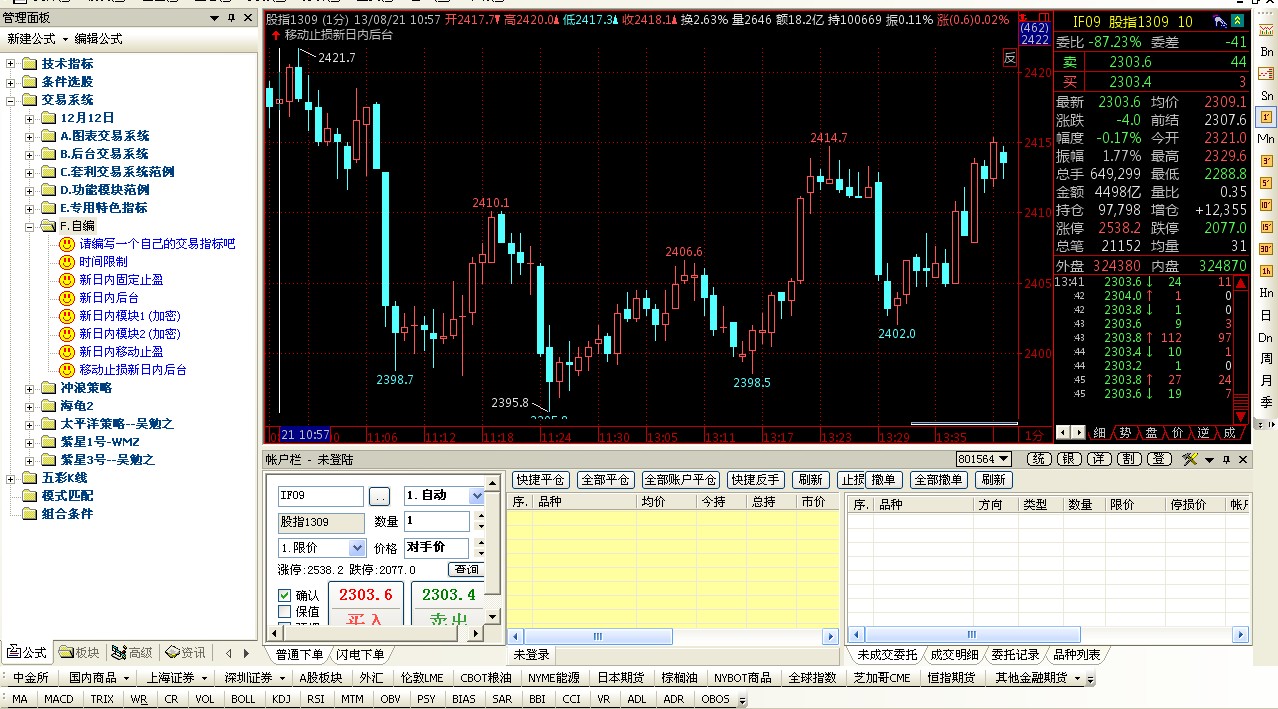
Task: Toggle the 保值 checkbox
Action: tap(285, 611)
